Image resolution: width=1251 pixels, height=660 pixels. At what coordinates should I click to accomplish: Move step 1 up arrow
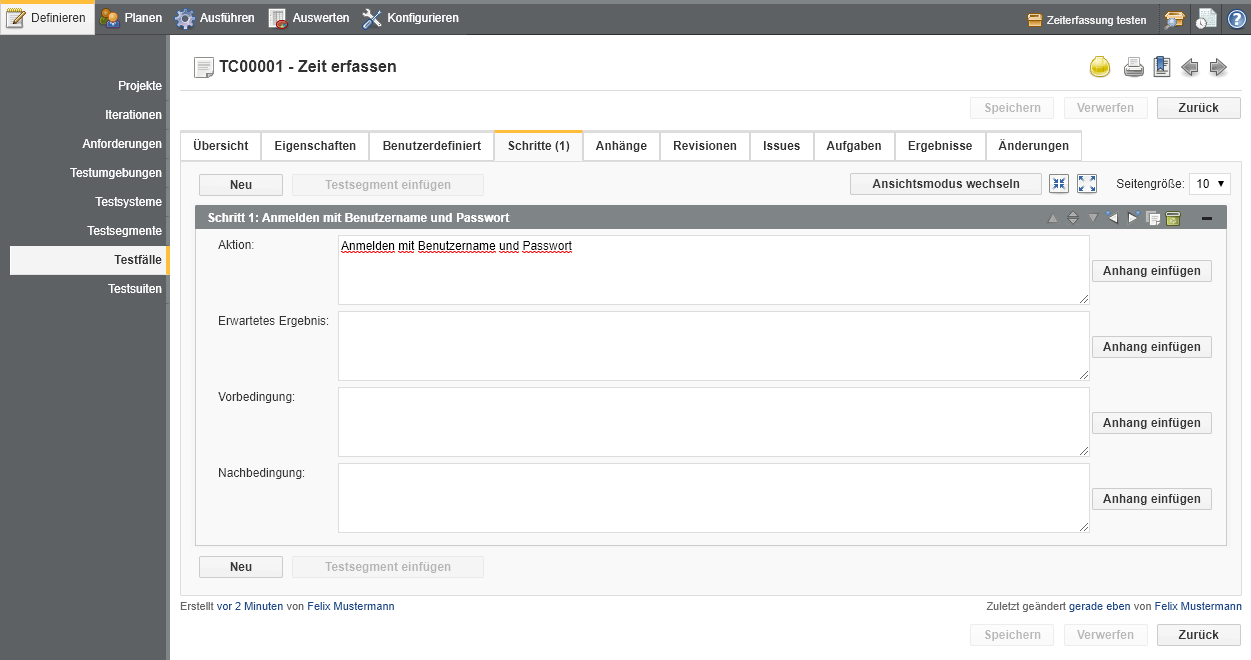coord(1053,218)
